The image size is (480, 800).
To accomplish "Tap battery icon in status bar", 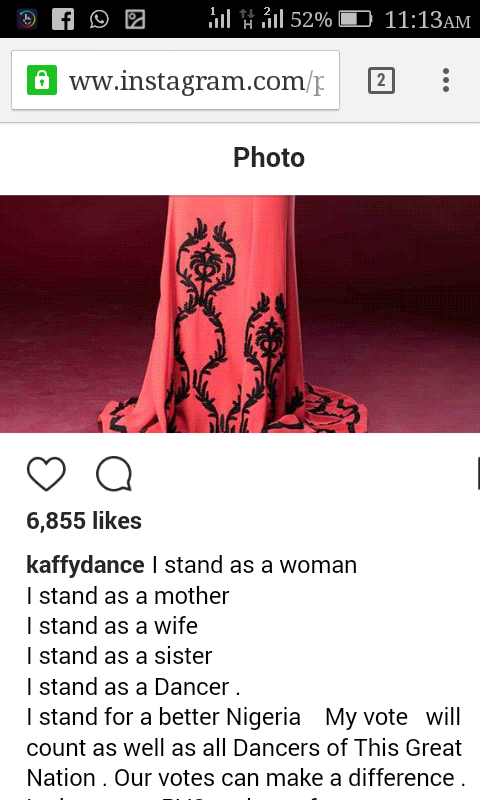I will coord(356,19).
